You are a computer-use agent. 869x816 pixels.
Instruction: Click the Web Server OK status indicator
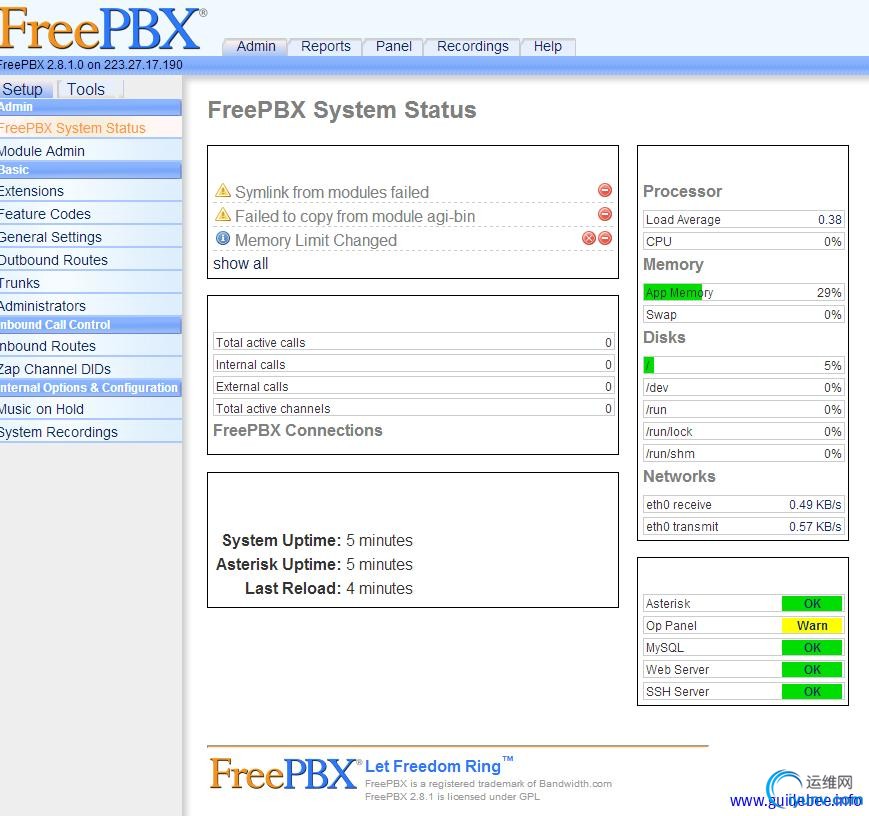coord(812,670)
